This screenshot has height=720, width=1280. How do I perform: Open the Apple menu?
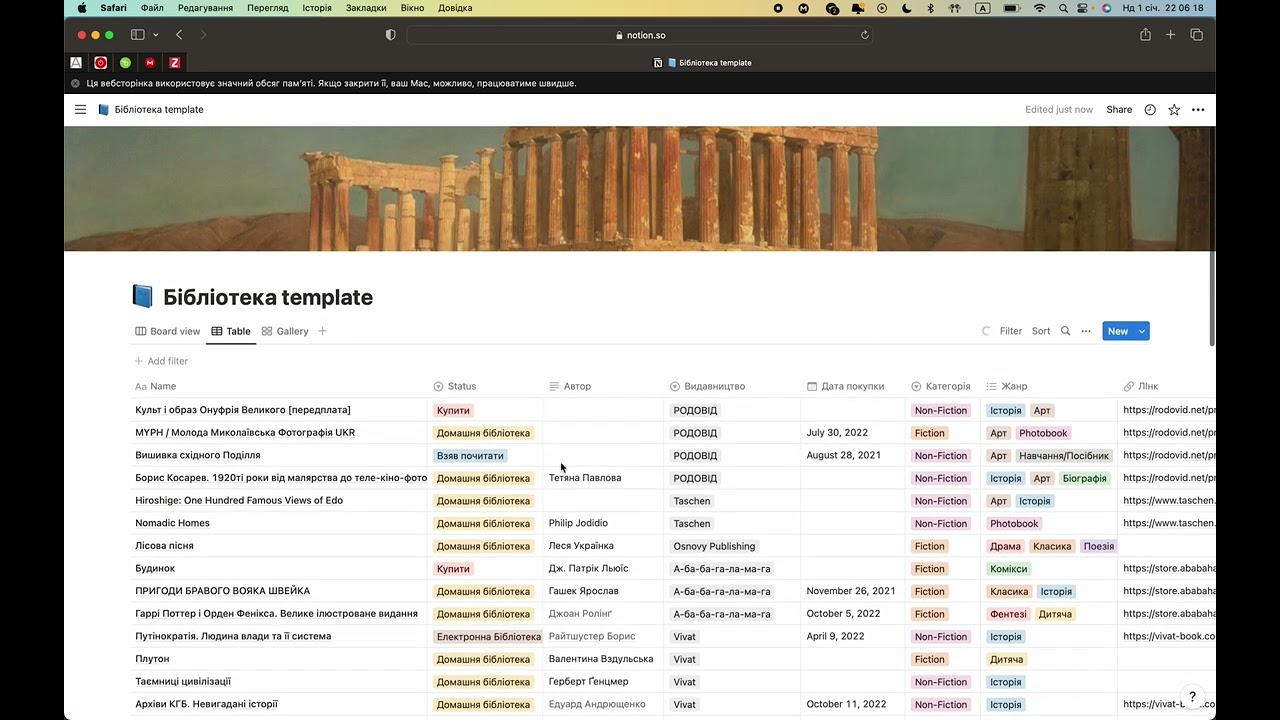coord(82,8)
